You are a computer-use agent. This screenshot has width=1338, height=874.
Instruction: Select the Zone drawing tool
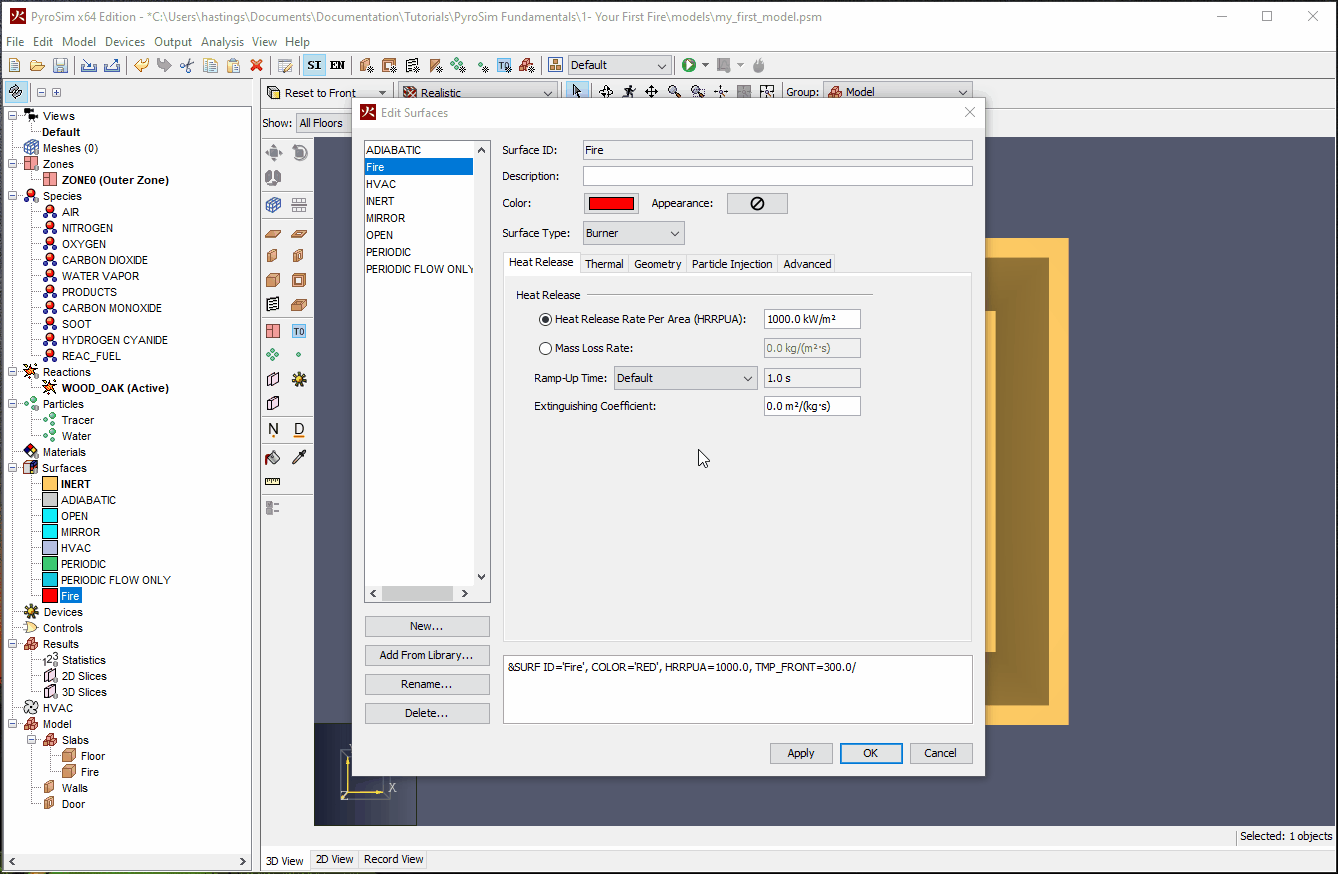(273, 331)
